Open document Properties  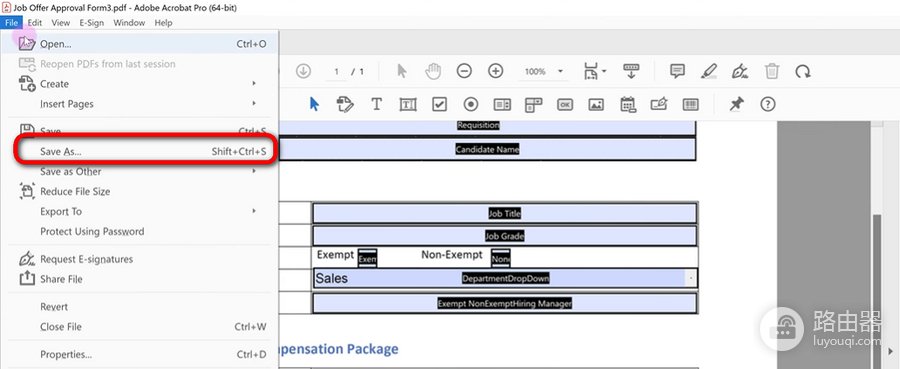point(139,355)
